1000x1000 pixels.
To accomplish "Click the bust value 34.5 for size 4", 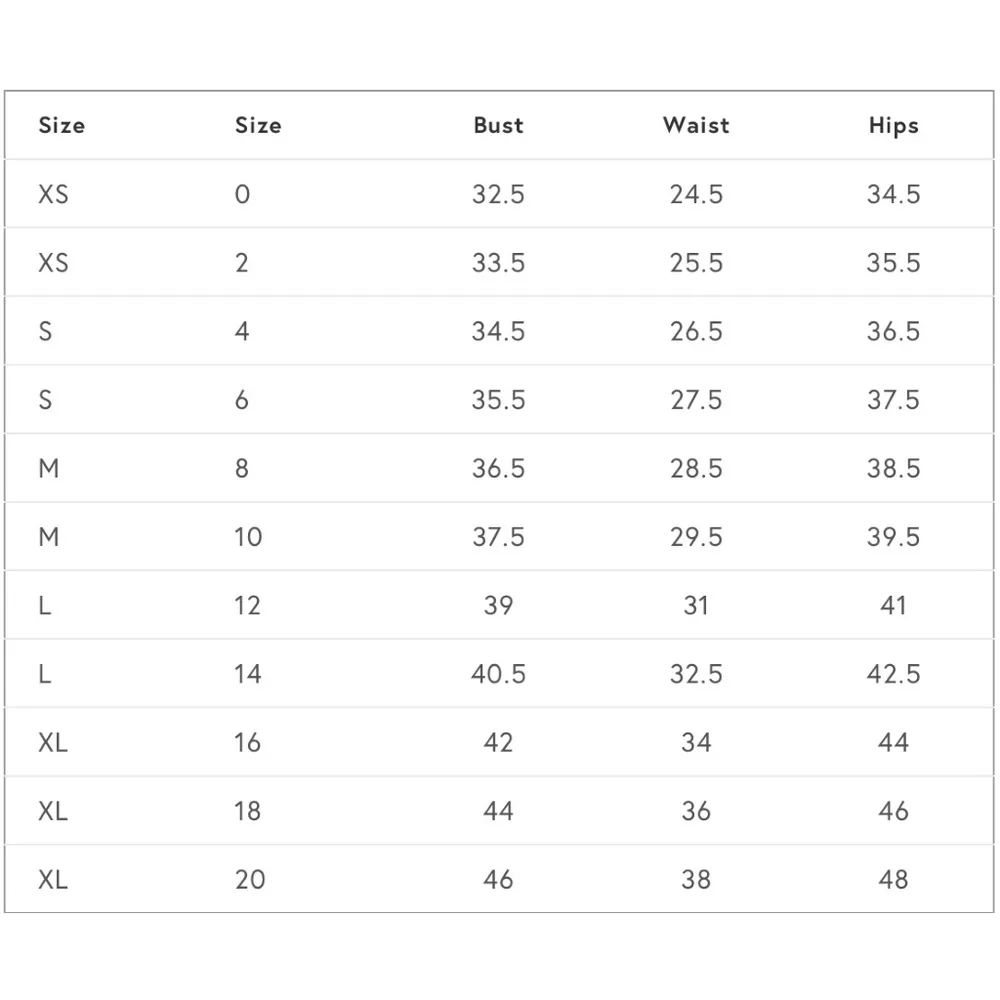I will [x=498, y=331].
